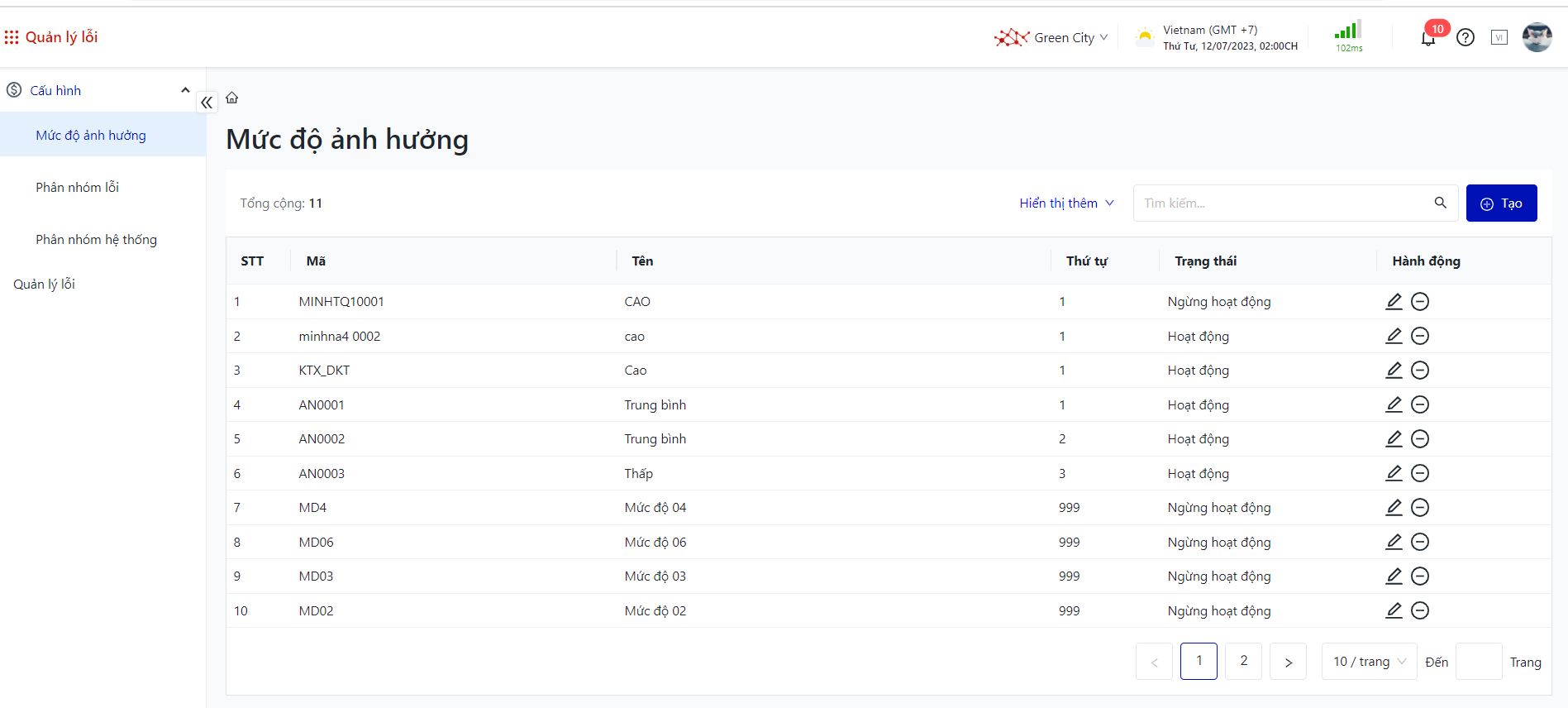Go to page 2 of the table
This screenshot has width=1568, height=708.
click(x=1243, y=661)
